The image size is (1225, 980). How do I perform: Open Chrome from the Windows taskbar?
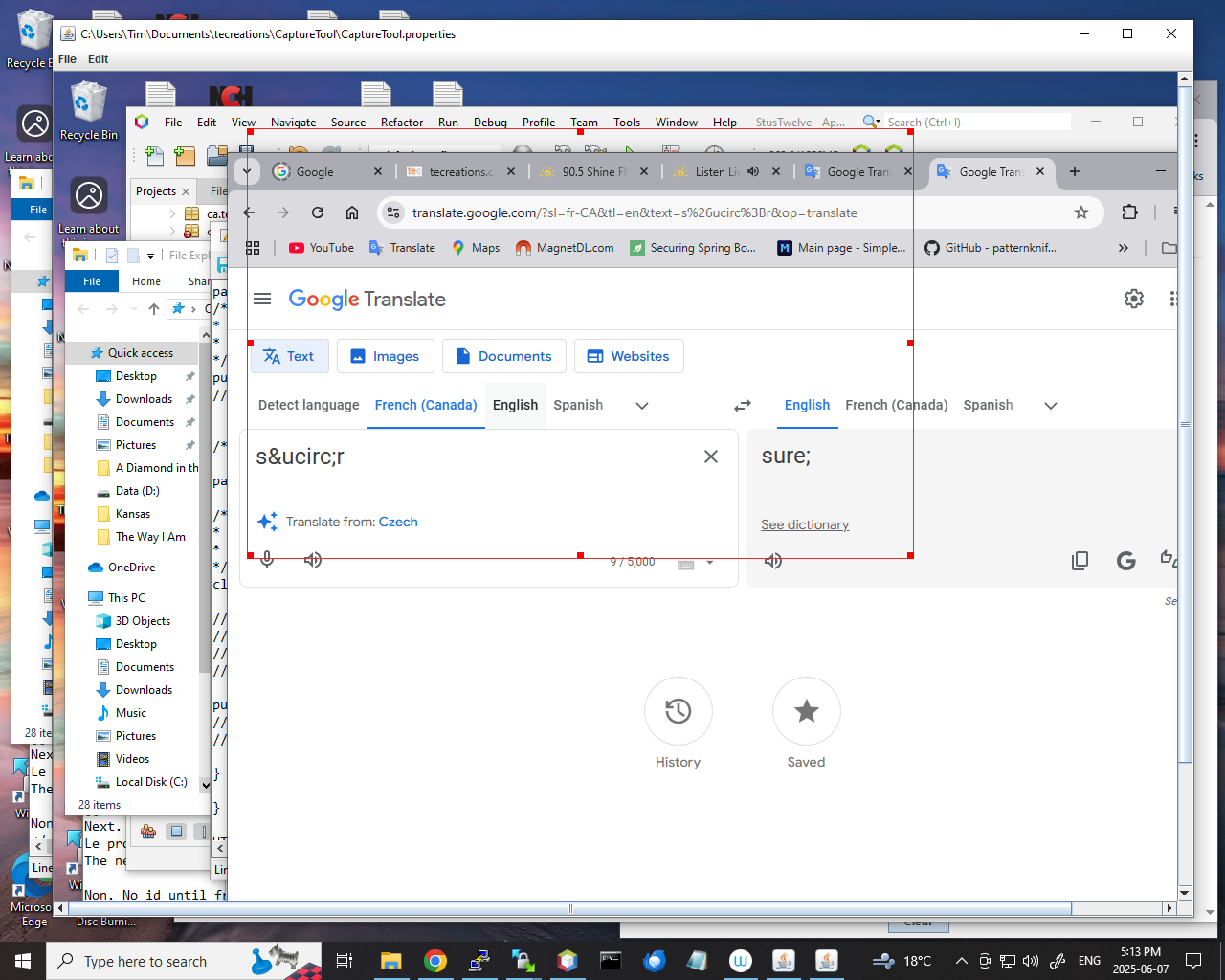(435, 961)
